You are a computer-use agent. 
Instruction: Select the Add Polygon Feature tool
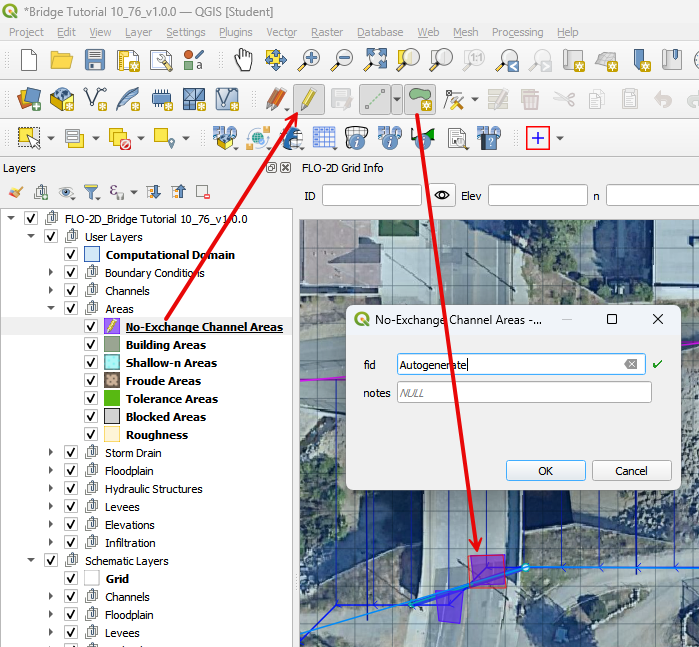[420, 99]
